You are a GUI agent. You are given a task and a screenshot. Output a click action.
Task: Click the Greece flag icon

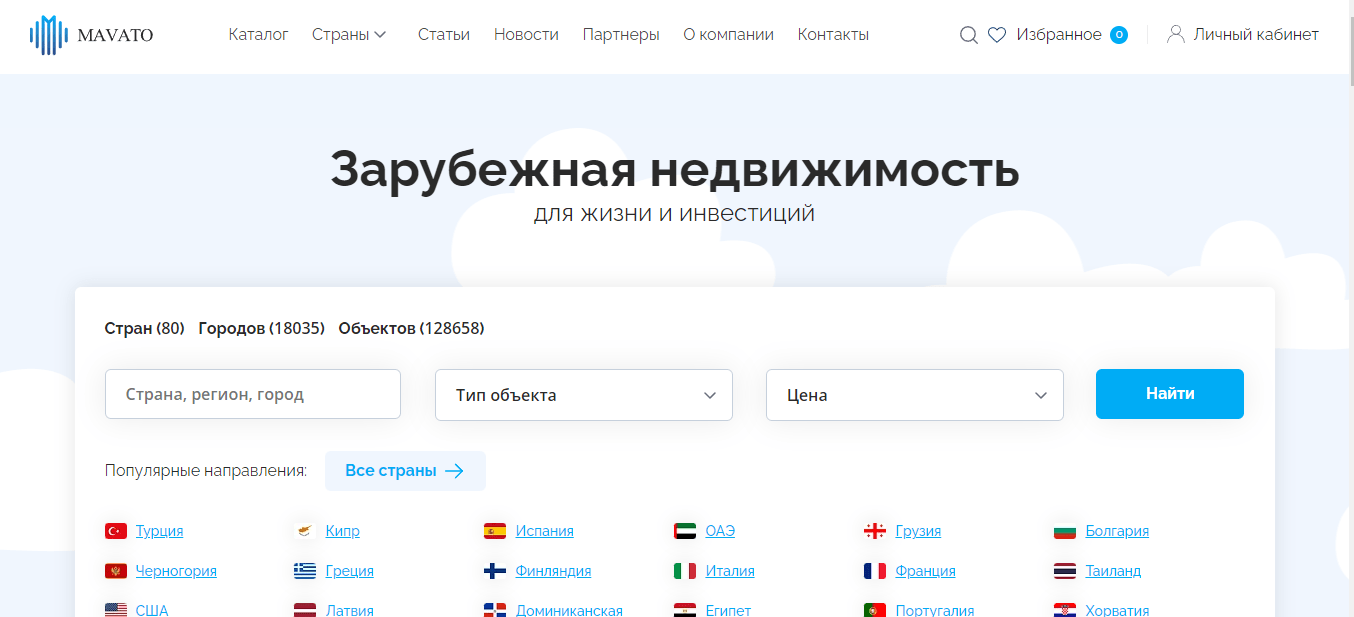click(x=305, y=571)
